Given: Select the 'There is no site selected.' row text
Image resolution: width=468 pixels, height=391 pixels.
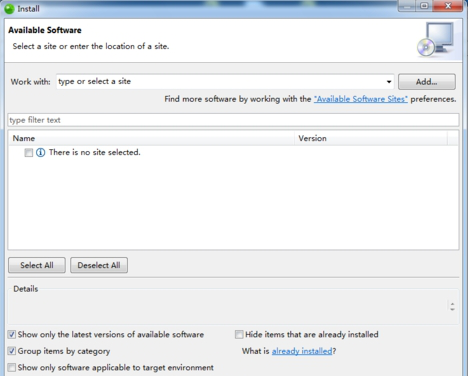Looking at the screenshot, I should pos(95,152).
